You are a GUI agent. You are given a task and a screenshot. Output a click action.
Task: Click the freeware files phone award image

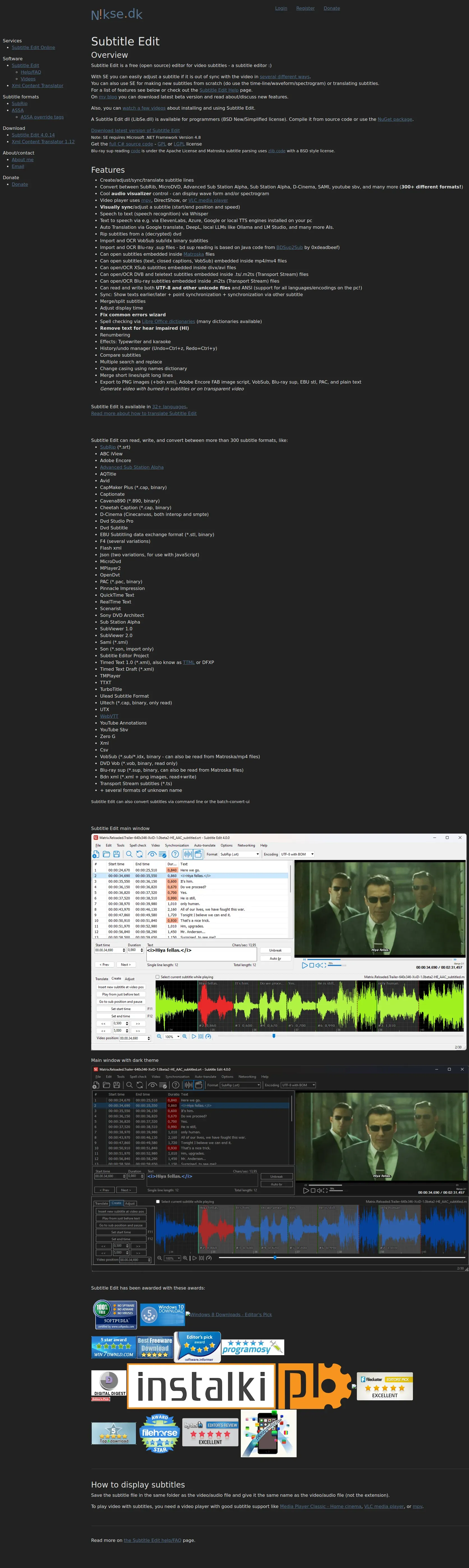pyautogui.click(x=268, y=1433)
